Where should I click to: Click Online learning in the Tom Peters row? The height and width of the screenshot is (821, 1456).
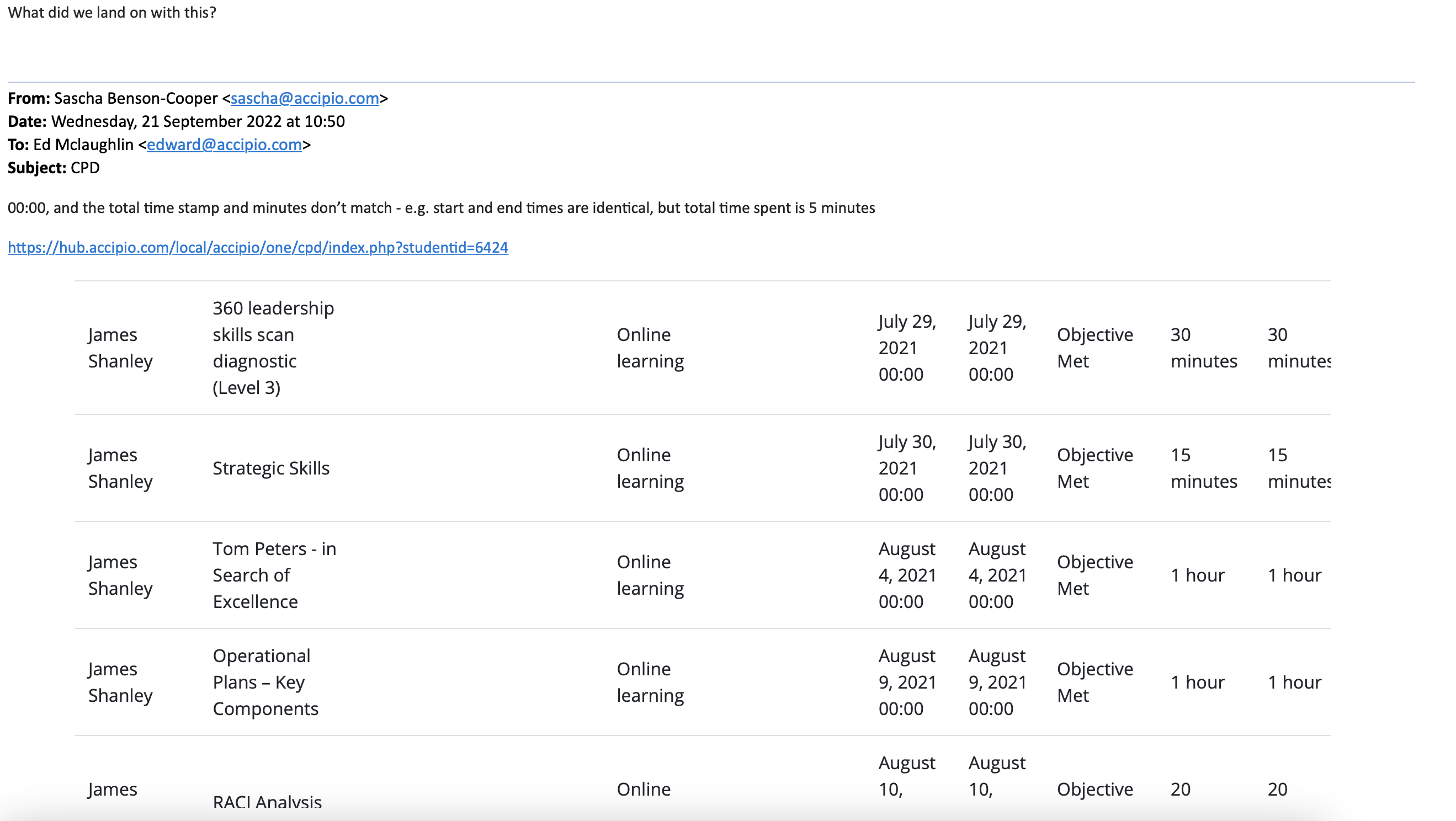pyautogui.click(x=650, y=574)
